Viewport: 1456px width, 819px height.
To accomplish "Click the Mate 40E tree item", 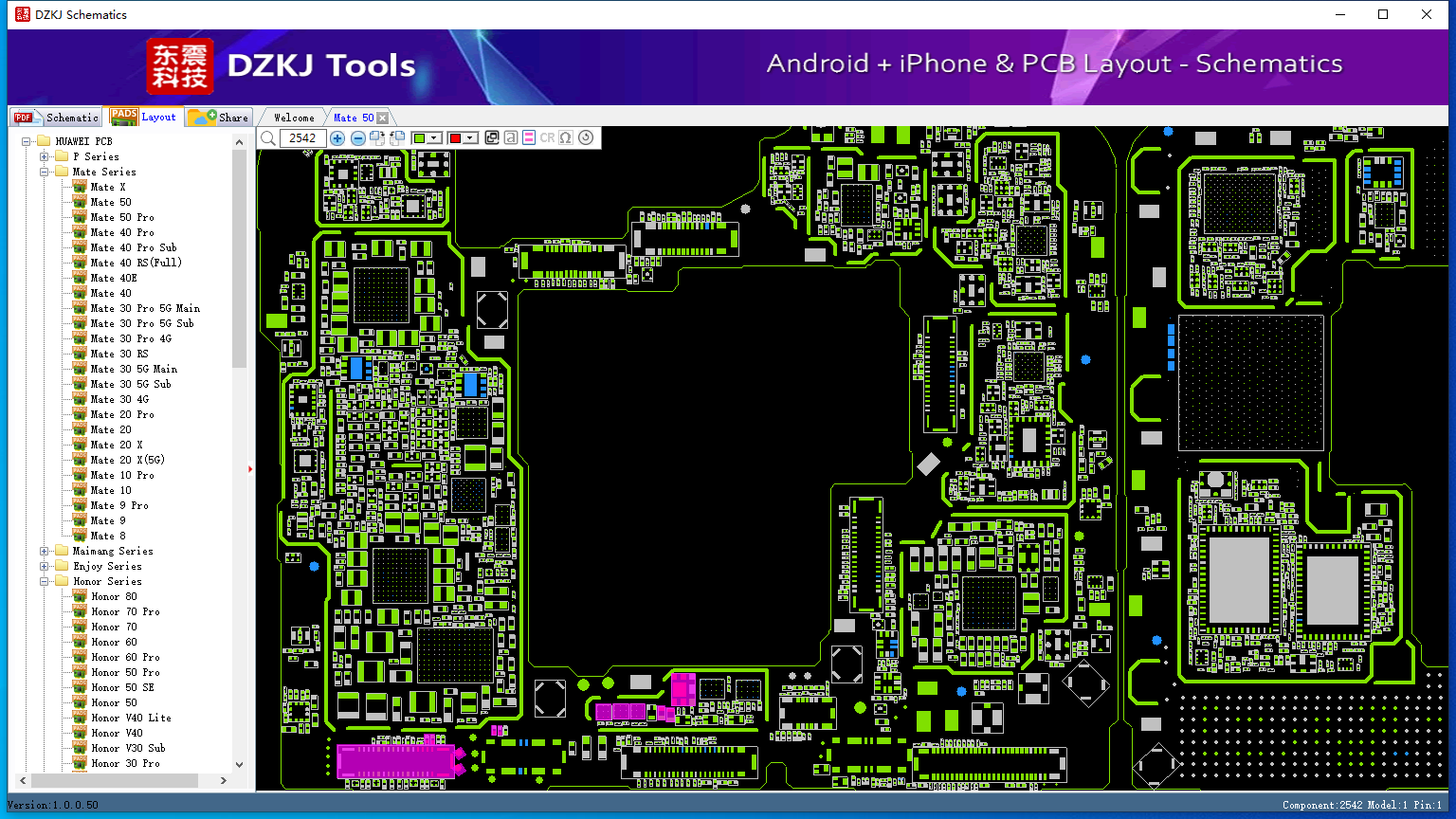I will pyautogui.click(x=114, y=278).
